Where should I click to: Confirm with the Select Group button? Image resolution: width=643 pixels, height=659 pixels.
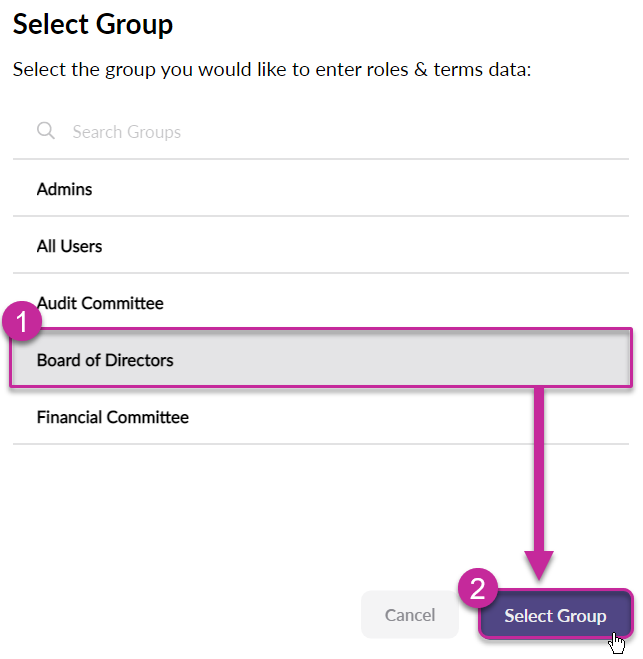[x=555, y=615]
